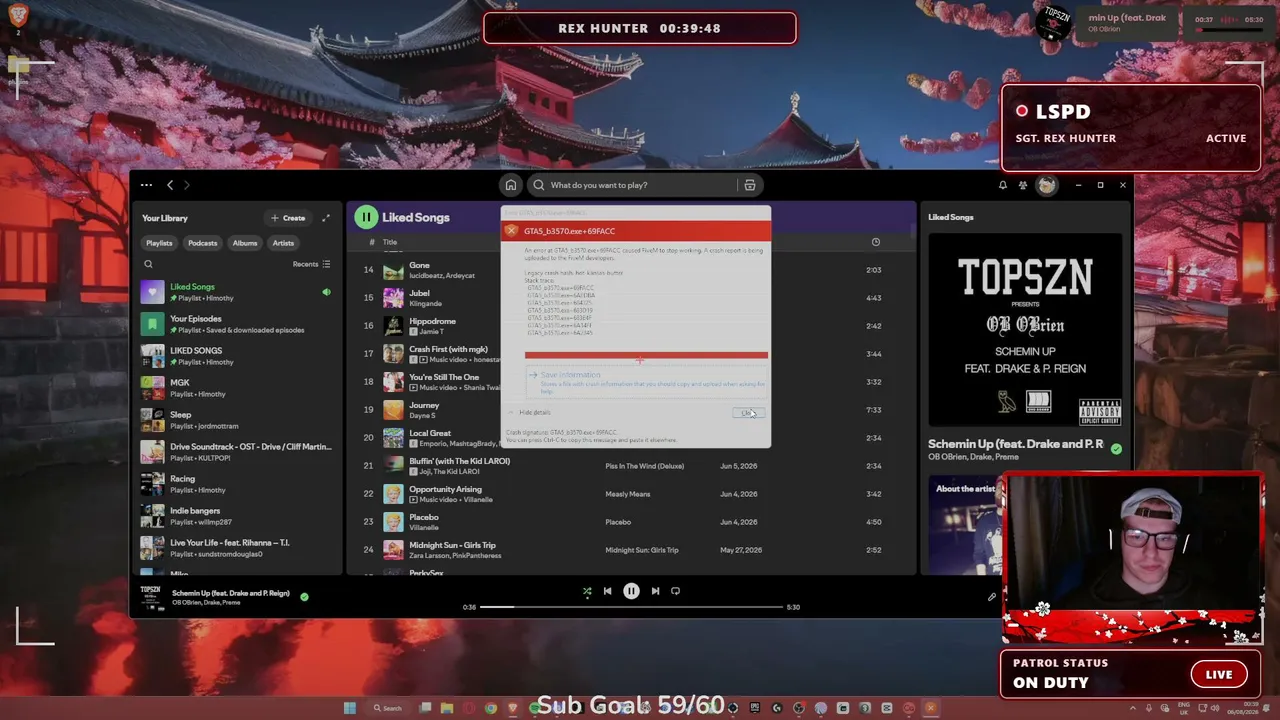This screenshot has height=720, width=1280.
Task: Skip to next track
Action: (x=655, y=591)
